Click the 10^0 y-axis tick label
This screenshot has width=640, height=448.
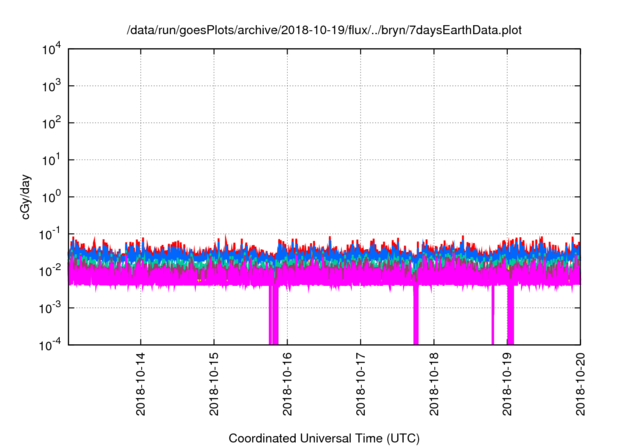[52, 197]
